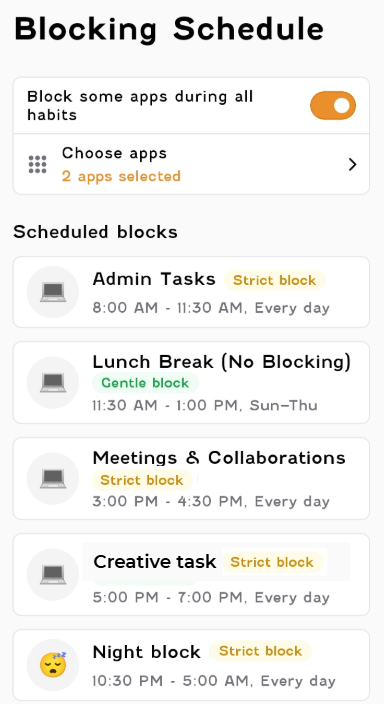Click Strict block badge next to Night block
The image size is (384, 704).
(x=260, y=651)
